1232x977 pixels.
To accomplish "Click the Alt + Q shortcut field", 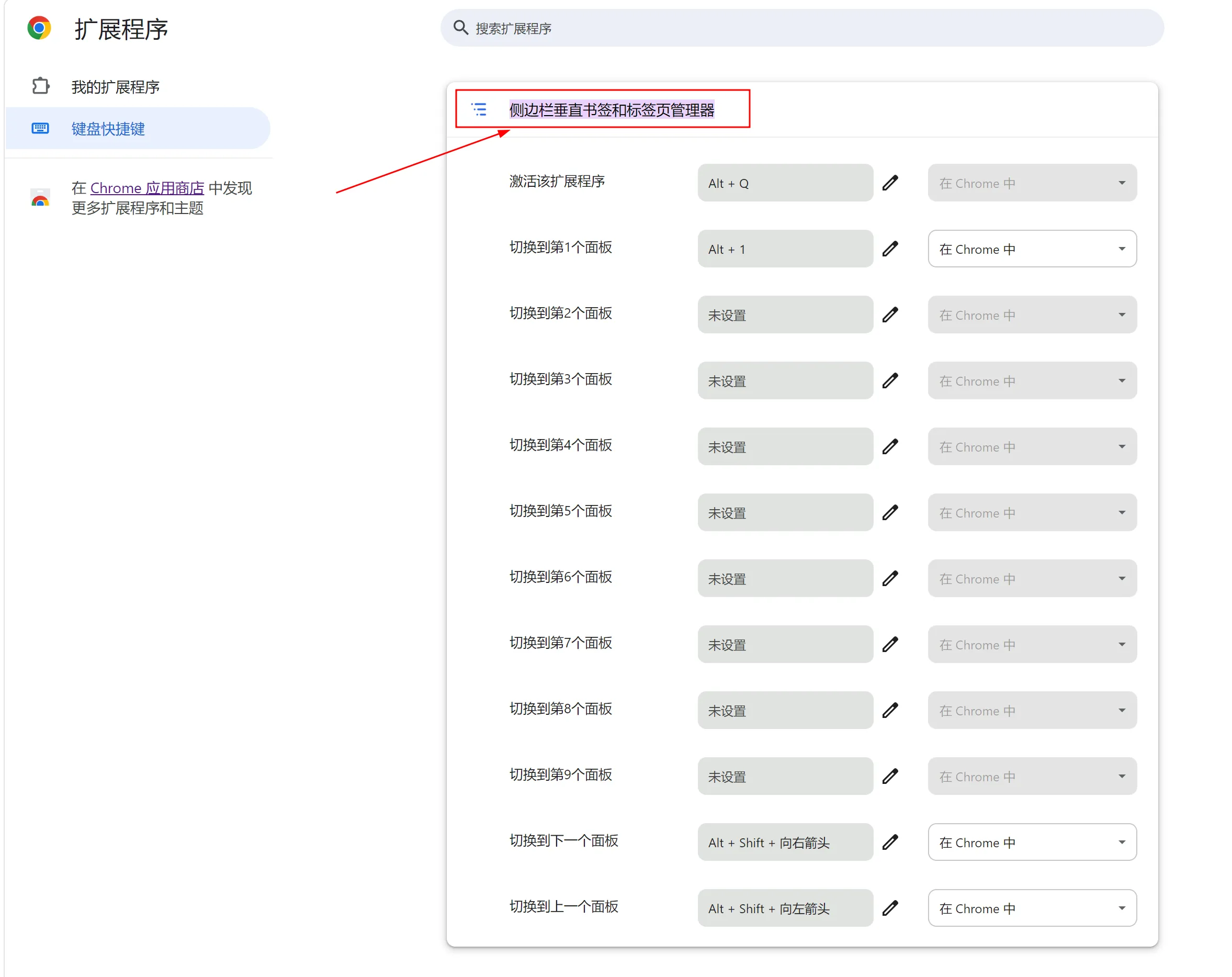I will pyautogui.click(x=785, y=183).
